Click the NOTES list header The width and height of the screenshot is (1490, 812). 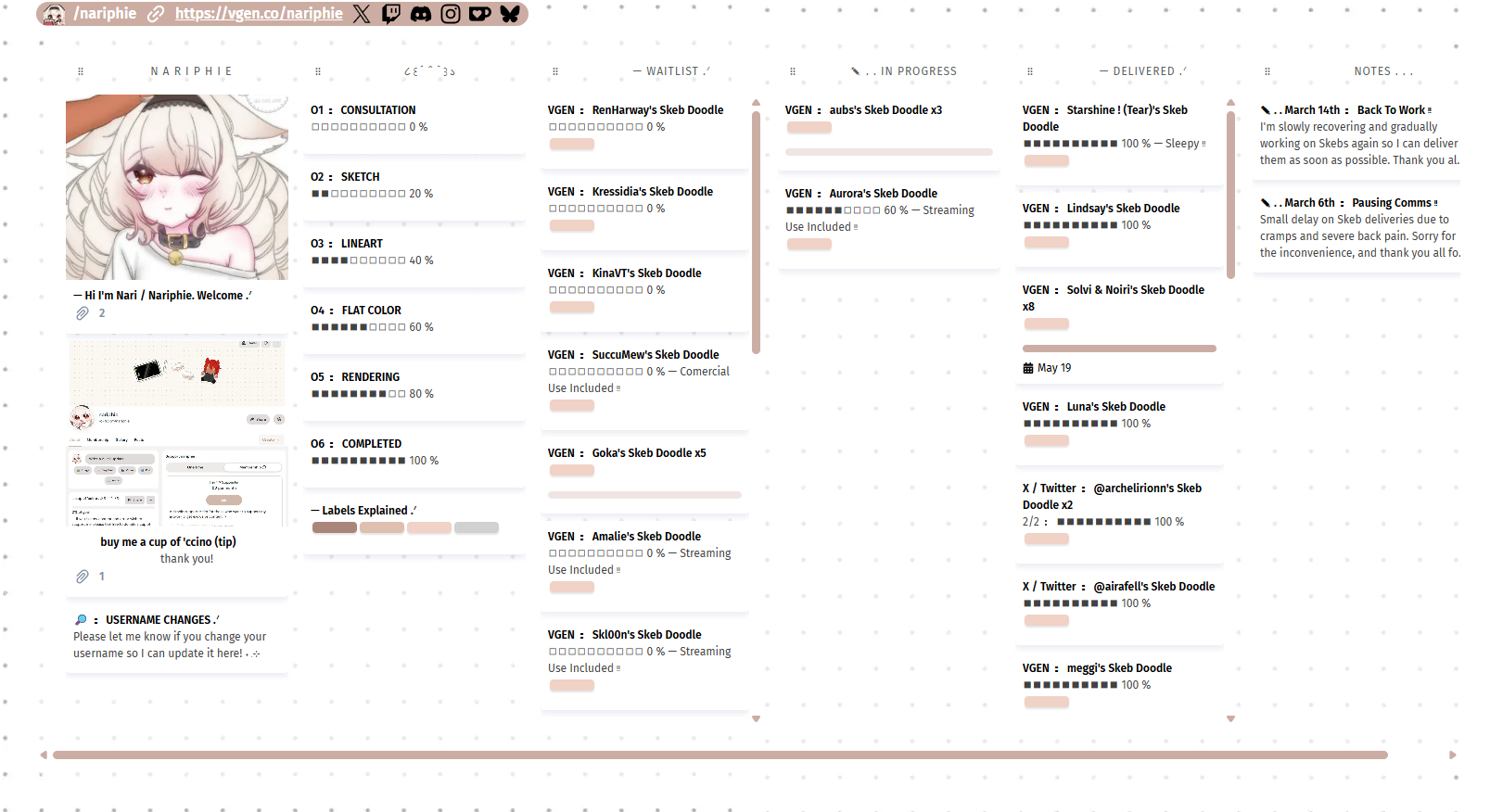pyautogui.click(x=1383, y=71)
